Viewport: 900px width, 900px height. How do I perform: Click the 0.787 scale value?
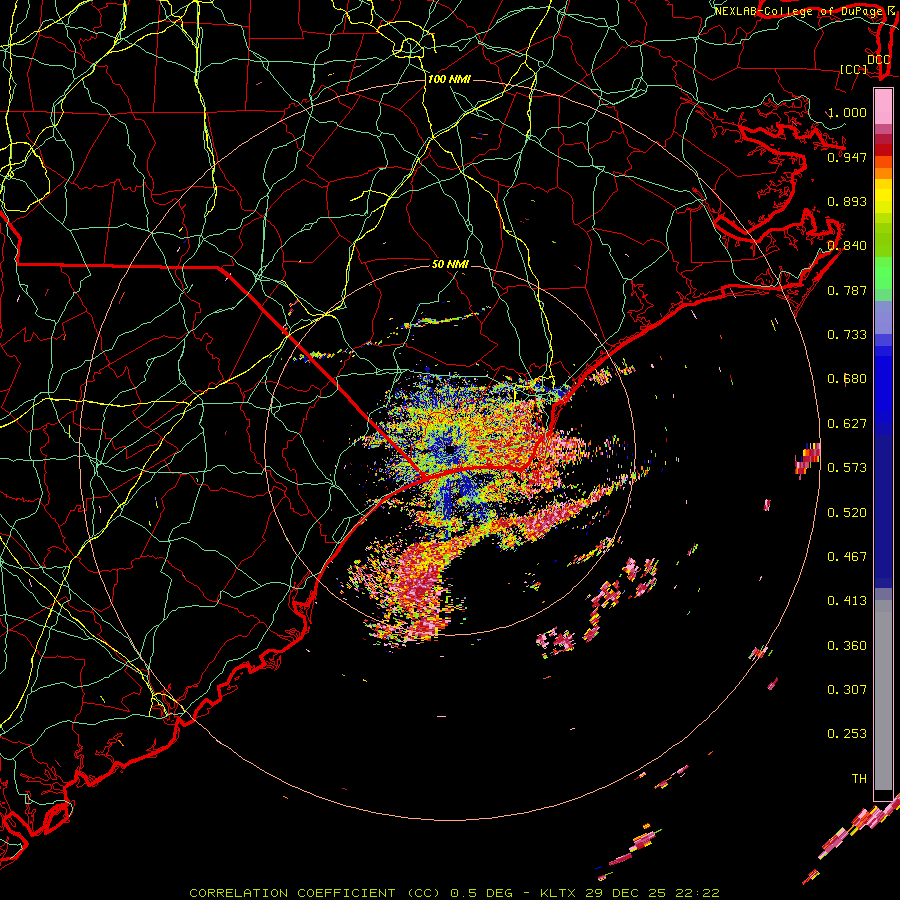click(x=847, y=290)
